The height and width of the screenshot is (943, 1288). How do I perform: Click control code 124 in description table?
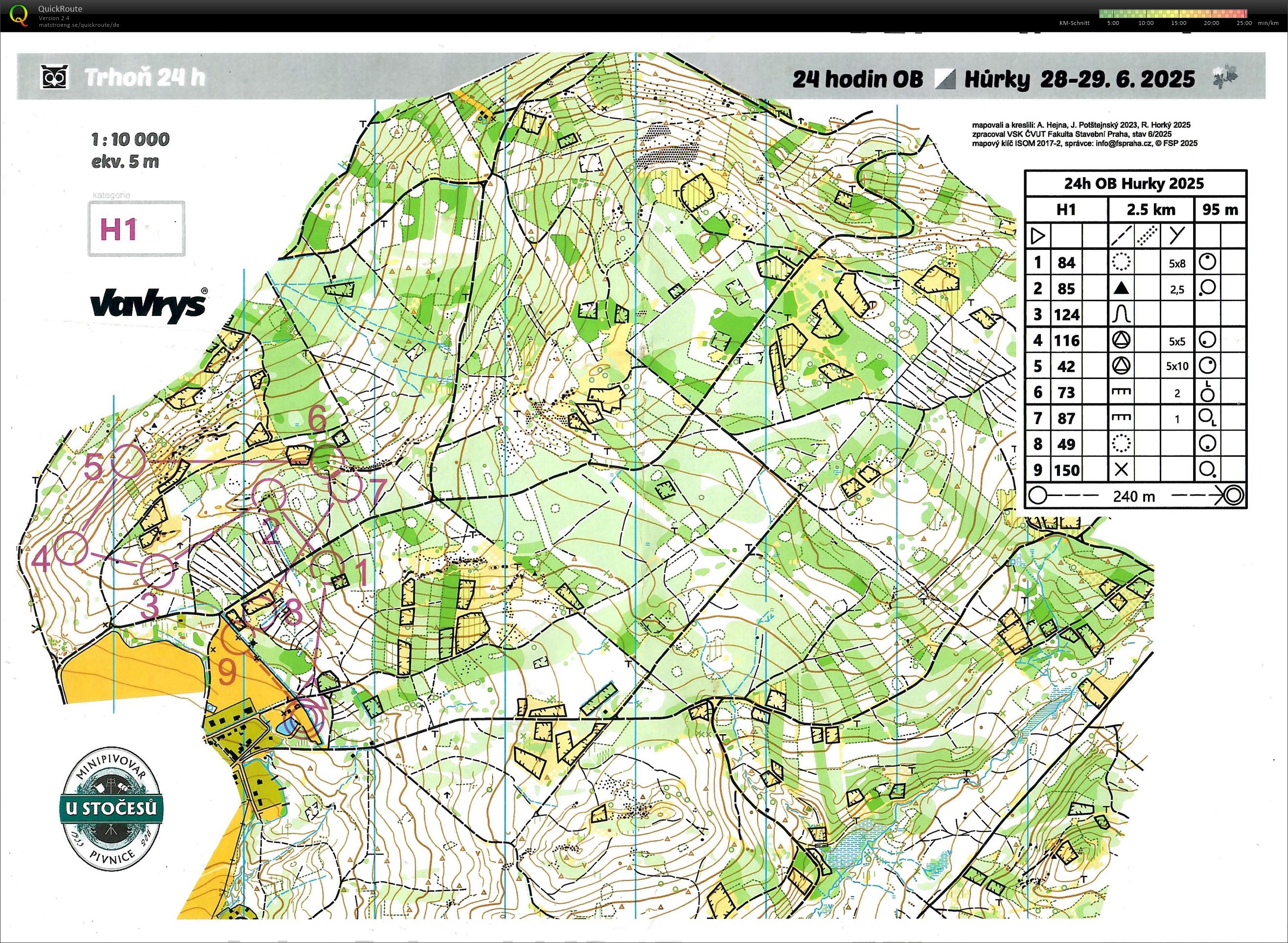[x=1066, y=314]
